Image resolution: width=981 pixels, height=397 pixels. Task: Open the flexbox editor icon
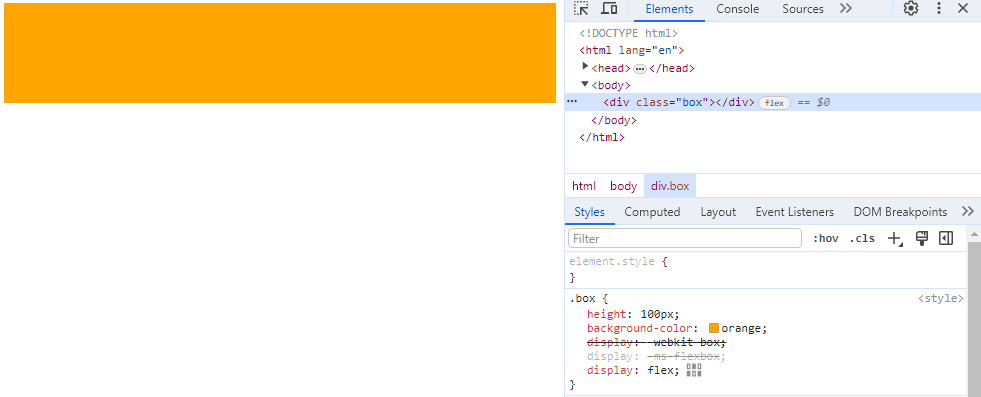[694, 371]
